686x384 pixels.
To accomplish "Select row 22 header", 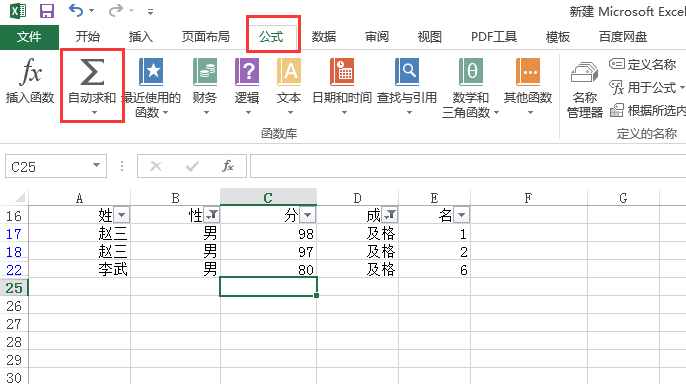I will click(14, 270).
